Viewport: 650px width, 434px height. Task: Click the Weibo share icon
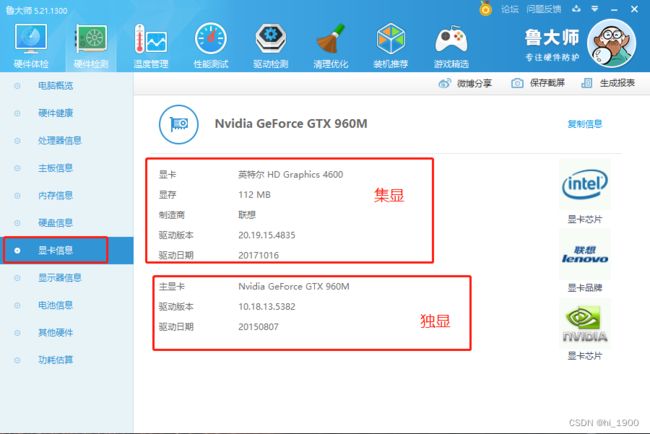coord(444,83)
